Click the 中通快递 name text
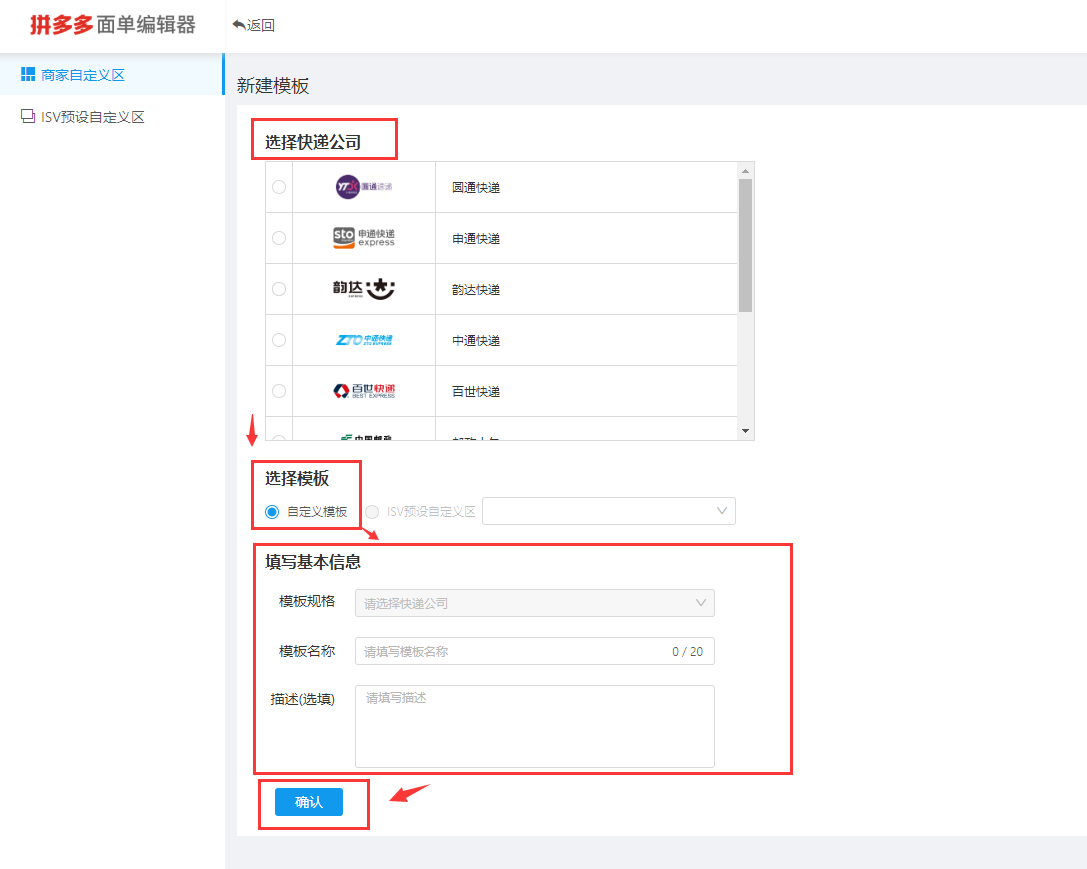Screen dimensions: 1087x869 476,340
